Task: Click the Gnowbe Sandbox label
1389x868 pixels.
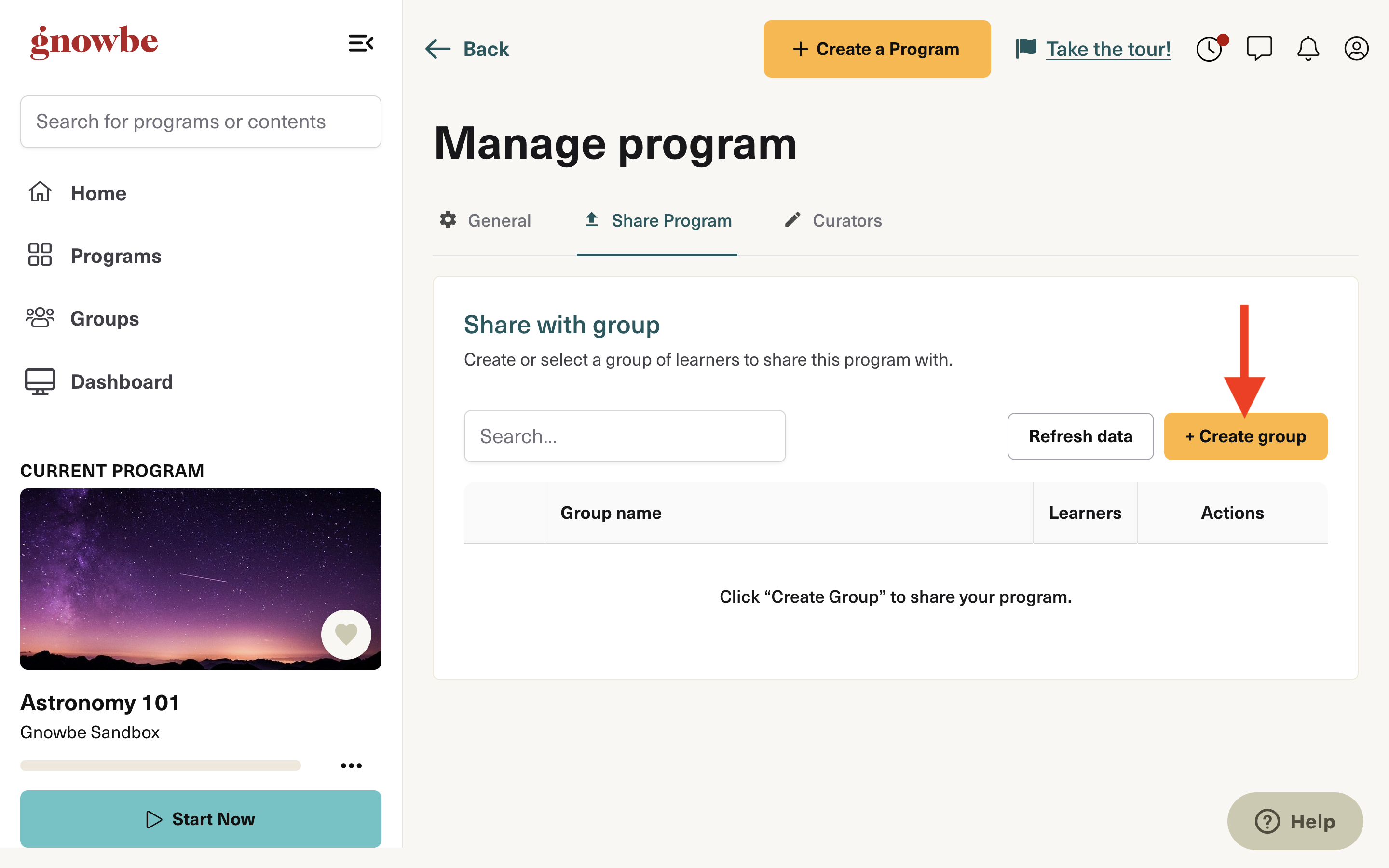Action: [90, 732]
